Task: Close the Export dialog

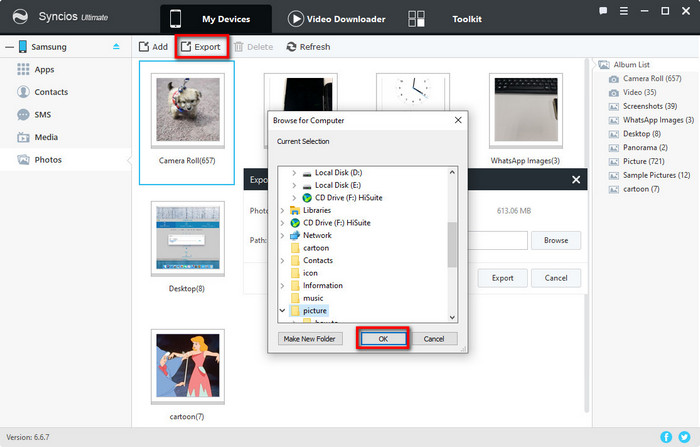Action: coord(576,180)
